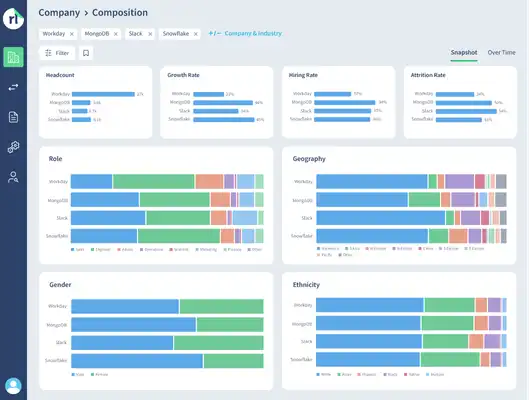The width and height of the screenshot is (529, 400).
Task: Click the Slack row label in Geography chart
Action: click(307, 218)
